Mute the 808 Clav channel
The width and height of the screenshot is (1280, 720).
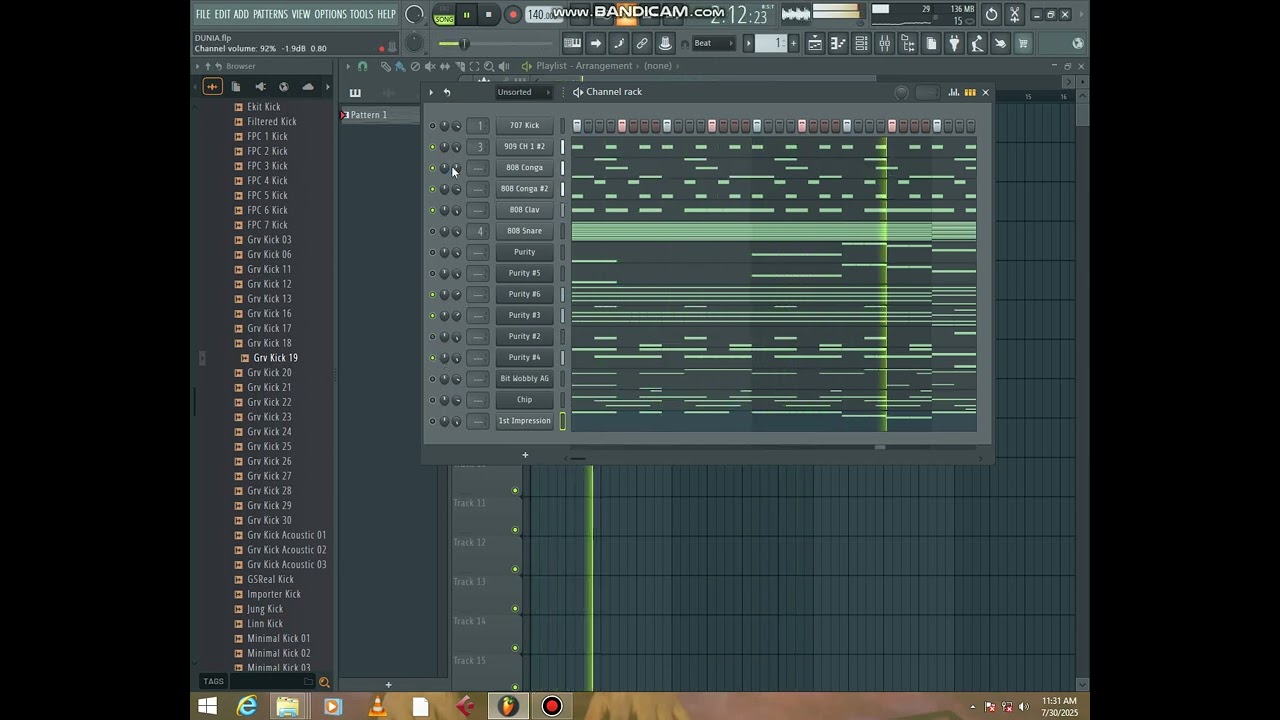point(432,210)
